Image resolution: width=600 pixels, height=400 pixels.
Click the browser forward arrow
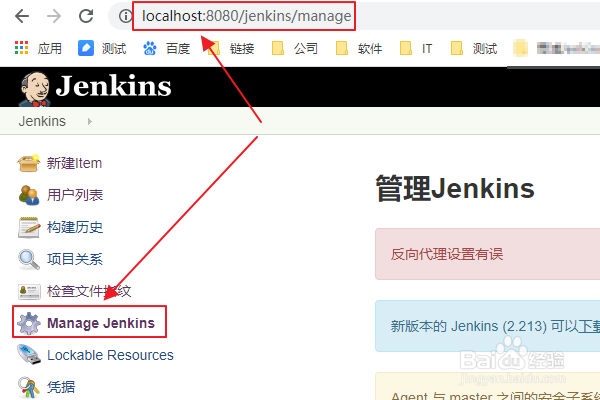54,16
